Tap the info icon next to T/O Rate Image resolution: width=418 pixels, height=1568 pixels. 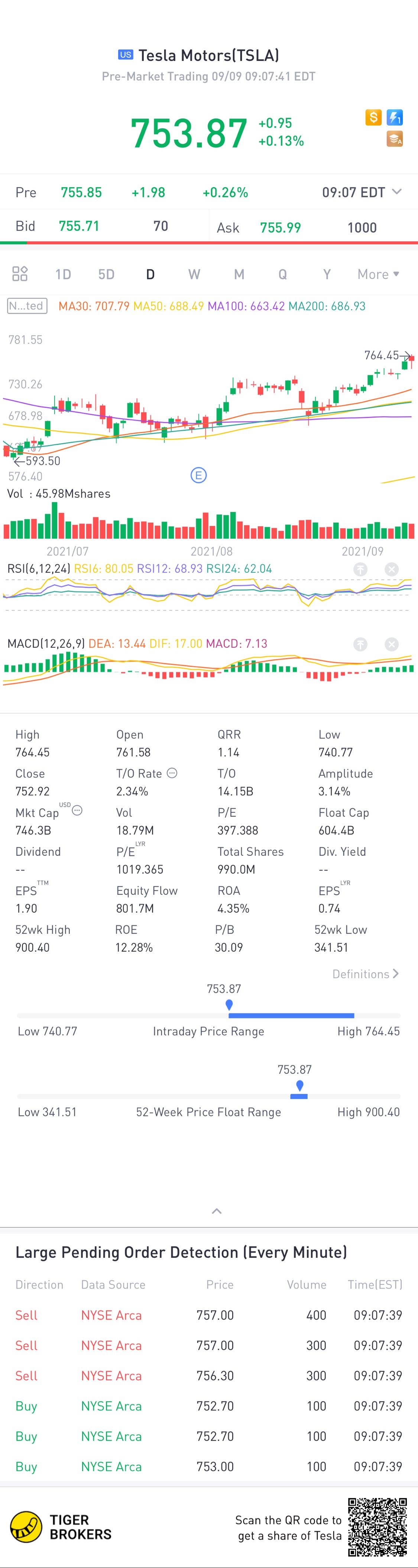point(172,773)
